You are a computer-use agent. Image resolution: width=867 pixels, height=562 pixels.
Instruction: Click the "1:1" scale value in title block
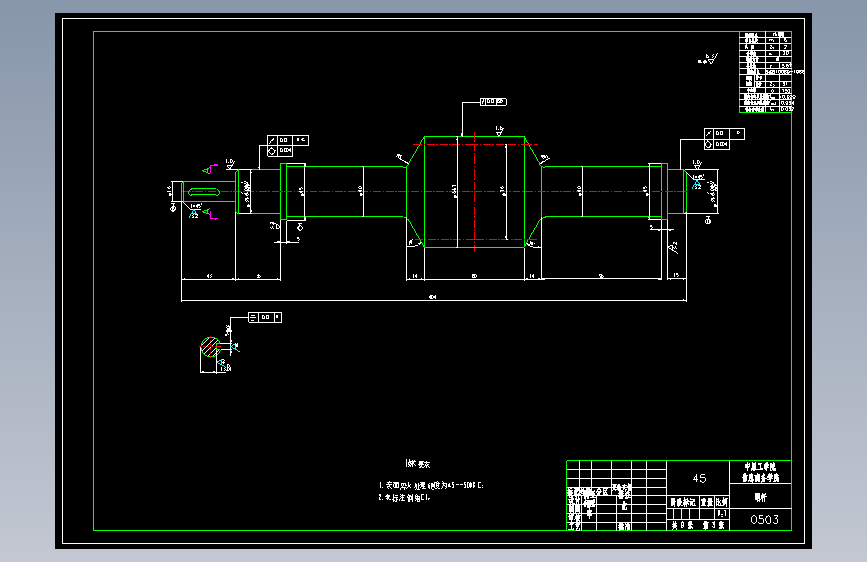(x=722, y=514)
